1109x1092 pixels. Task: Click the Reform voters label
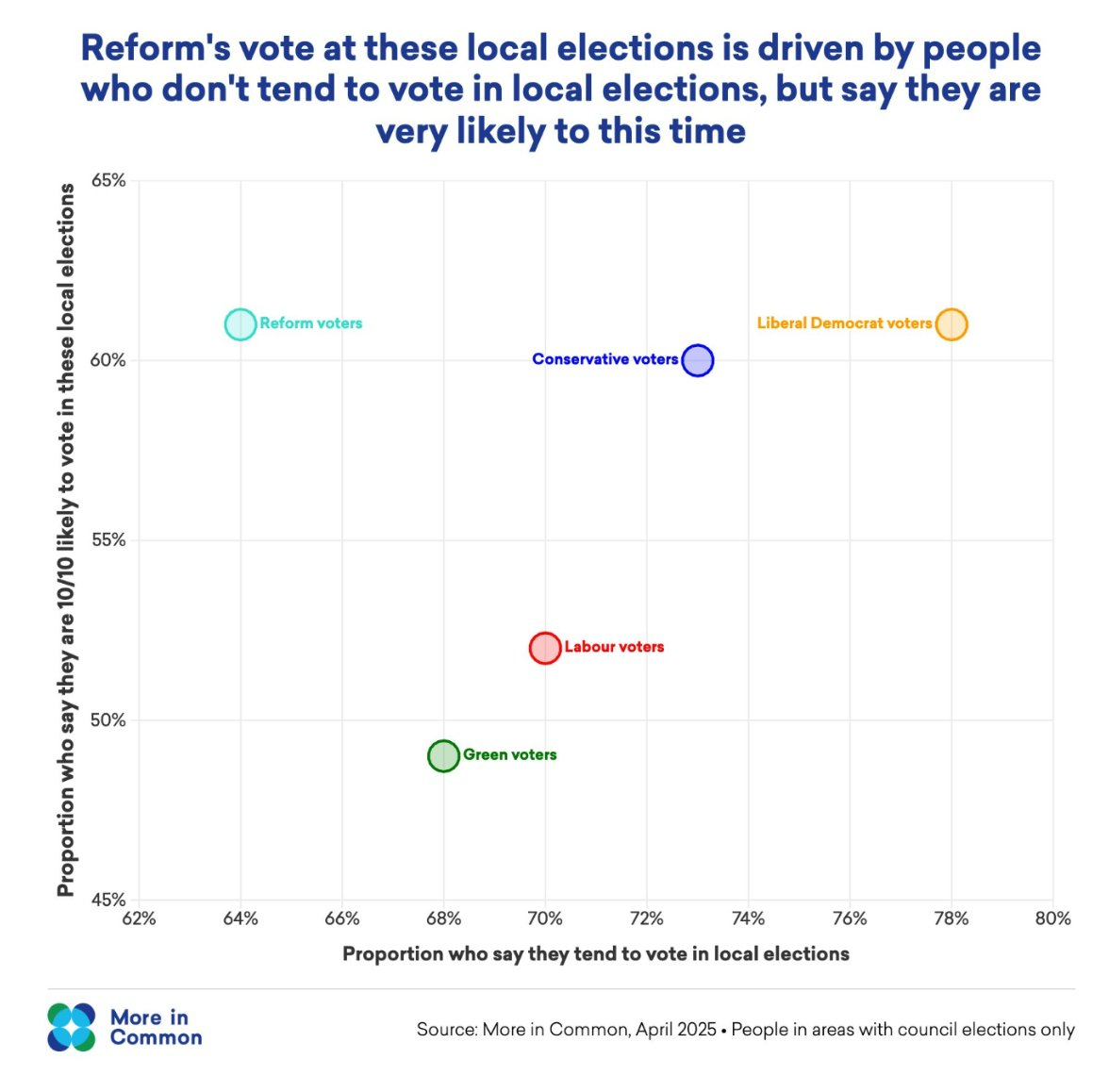click(311, 323)
